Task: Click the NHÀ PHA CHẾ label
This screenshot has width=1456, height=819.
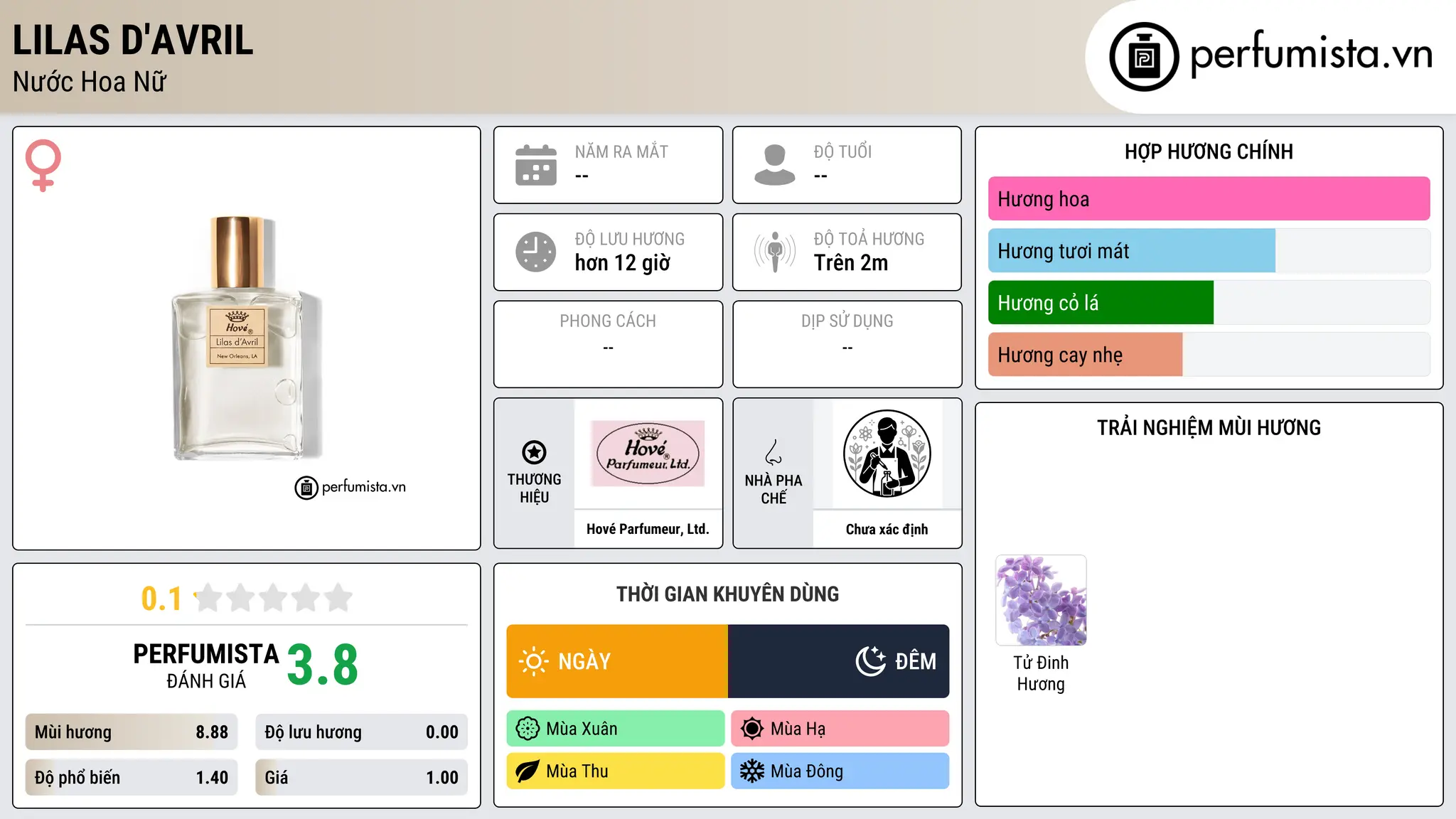Action: [x=773, y=489]
